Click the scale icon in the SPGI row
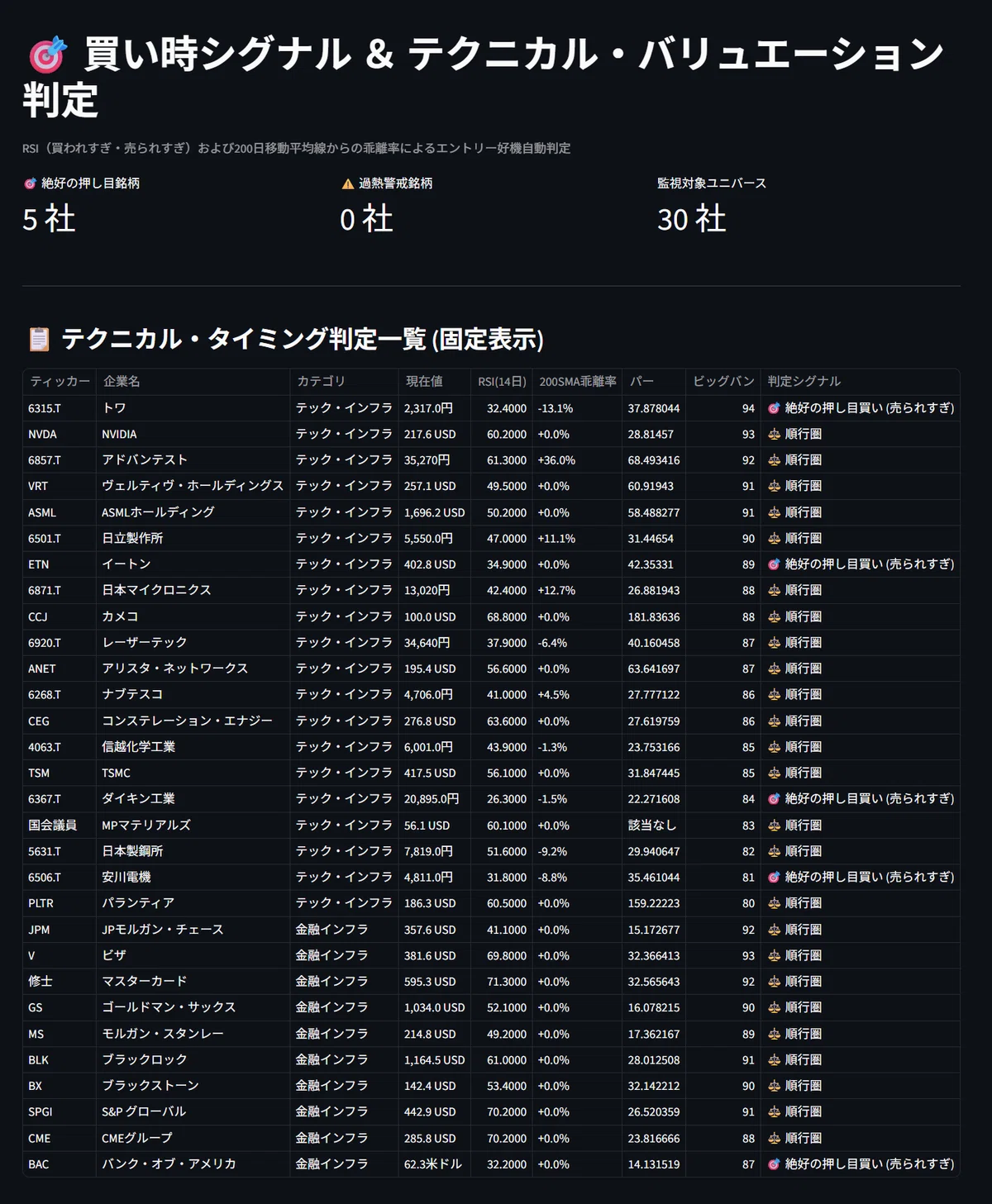The width and height of the screenshot is (992, 1204). click(774, 1112)
